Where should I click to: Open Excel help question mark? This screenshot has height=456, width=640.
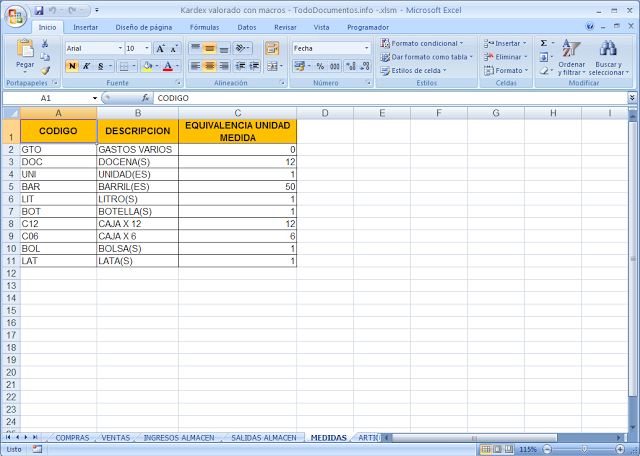point(589,27)
